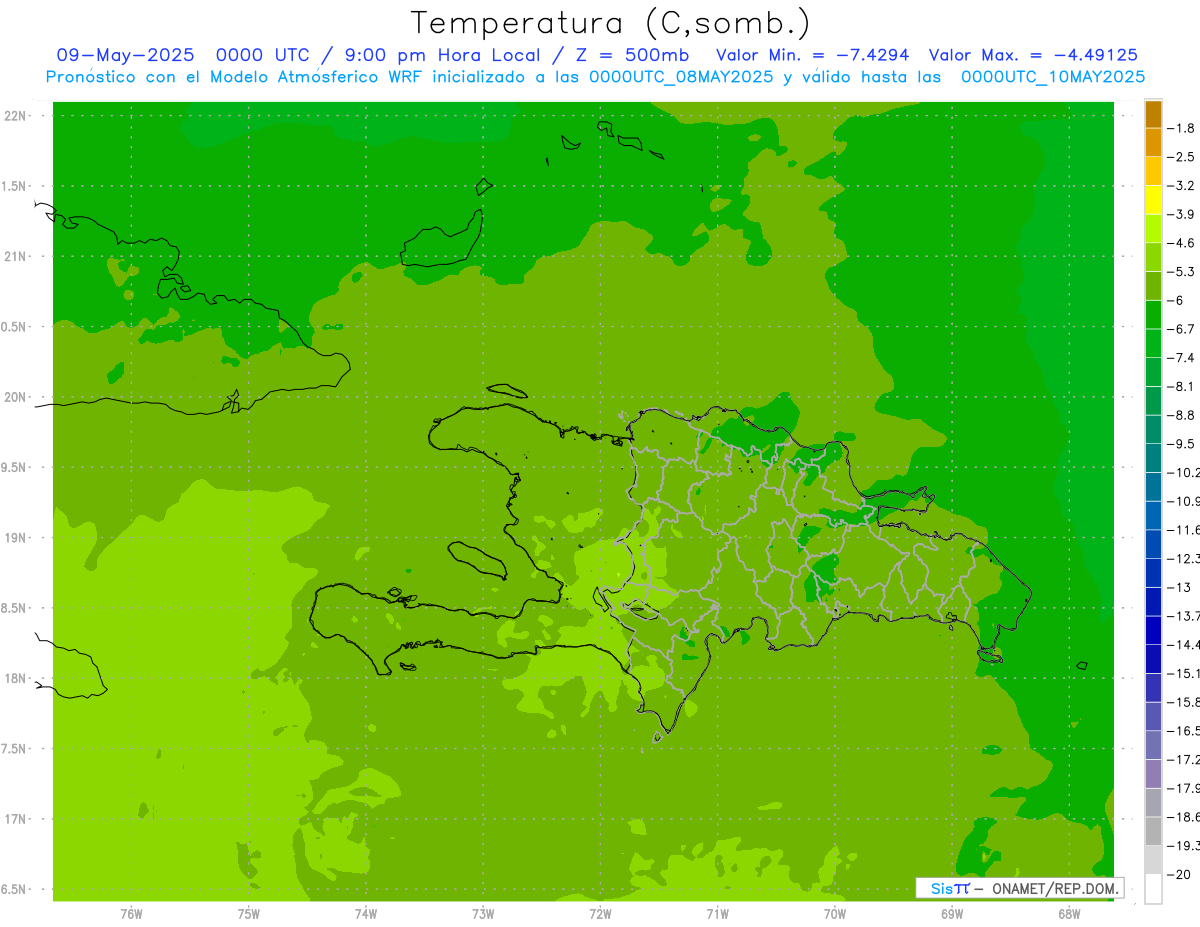Click the '0000UTC_08MAY2025' initialization time
Image resolution: width=1200 pixels, height=927 pixels.
(x=681, y=76)
